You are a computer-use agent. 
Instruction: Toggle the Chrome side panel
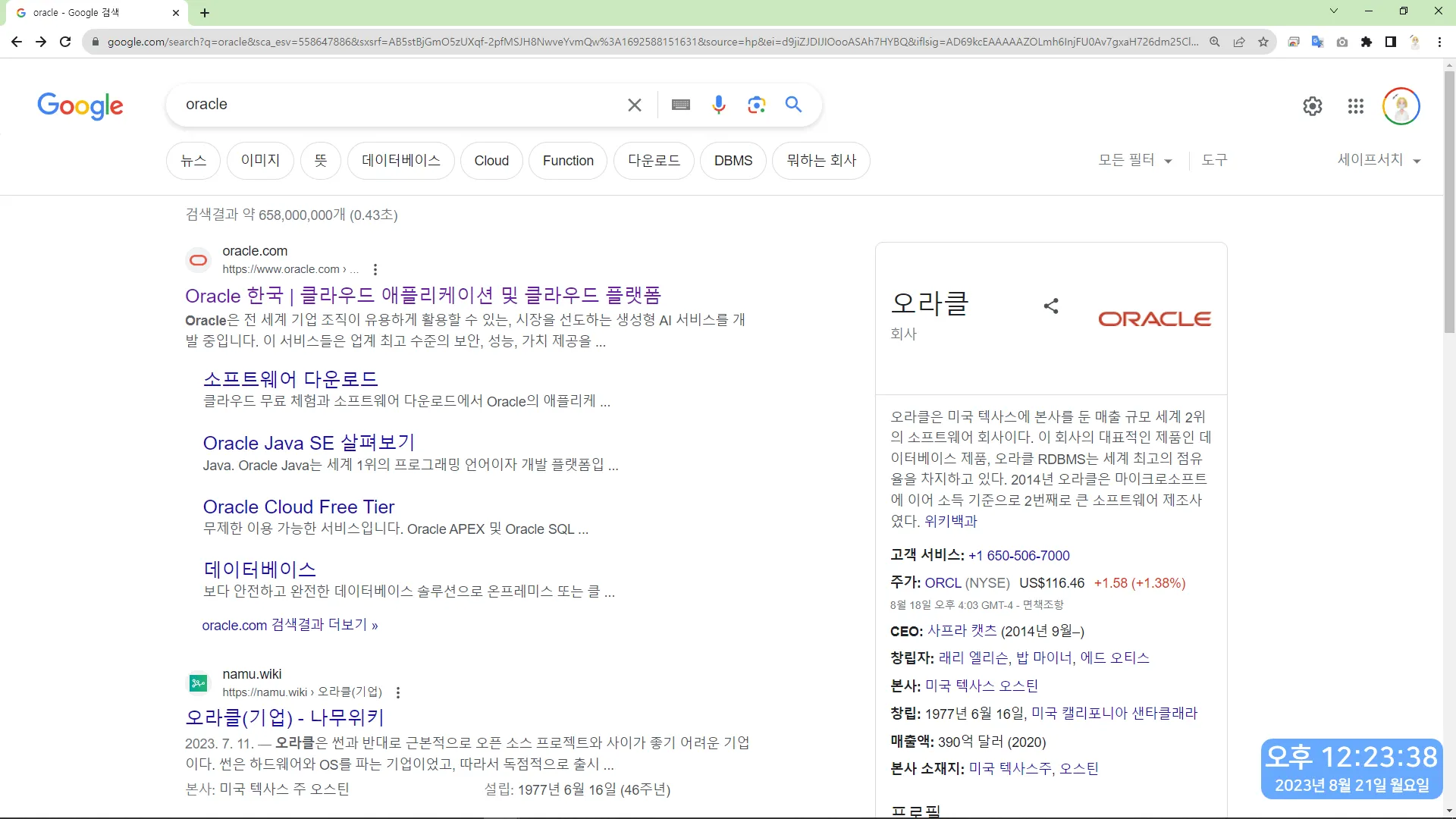[1391, 42]
